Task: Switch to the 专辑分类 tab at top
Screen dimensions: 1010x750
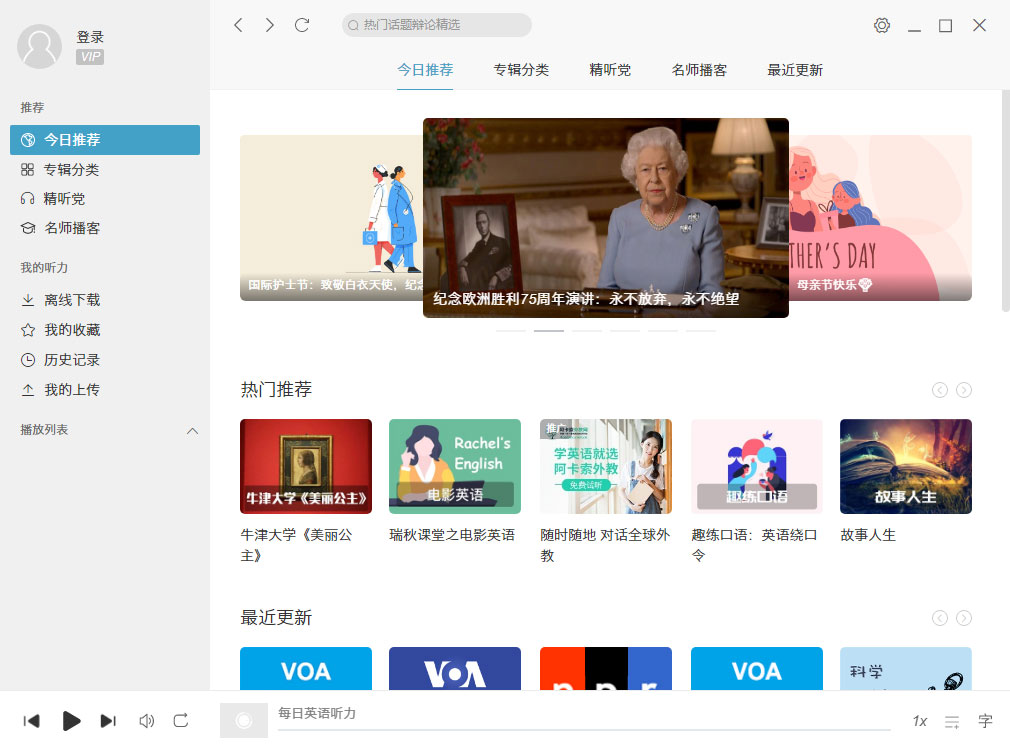Action: pyautogui.click(x=521, y=70)
